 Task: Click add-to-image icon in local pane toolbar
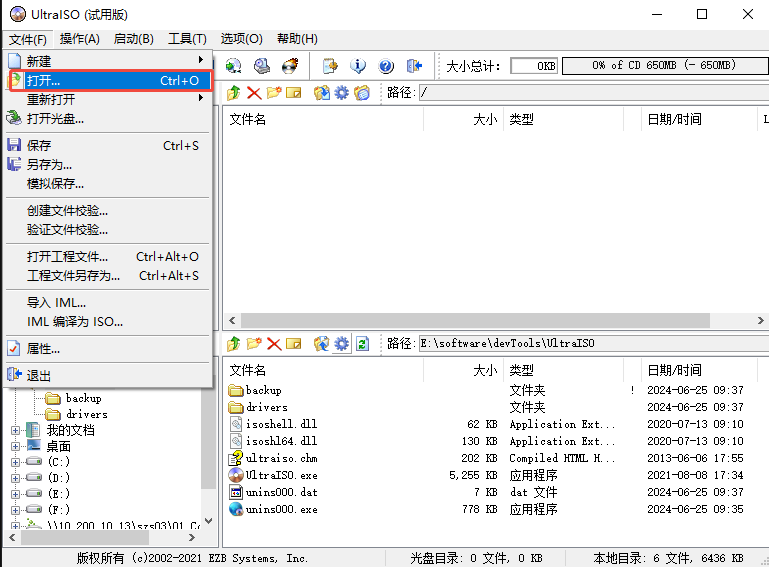pyautogui.click(x=322, y=344)
